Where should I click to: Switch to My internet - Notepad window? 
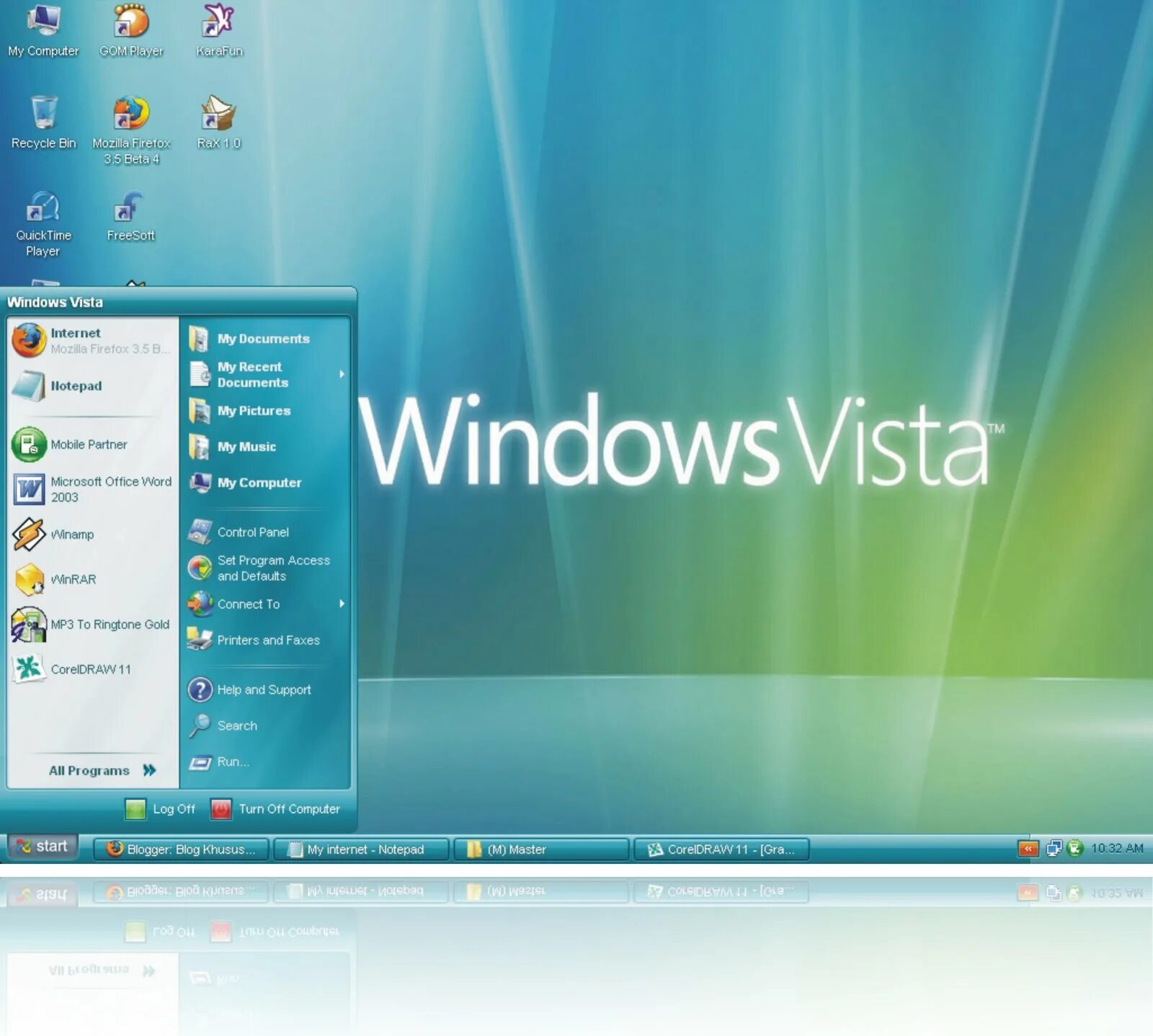[x=361, y=849]
